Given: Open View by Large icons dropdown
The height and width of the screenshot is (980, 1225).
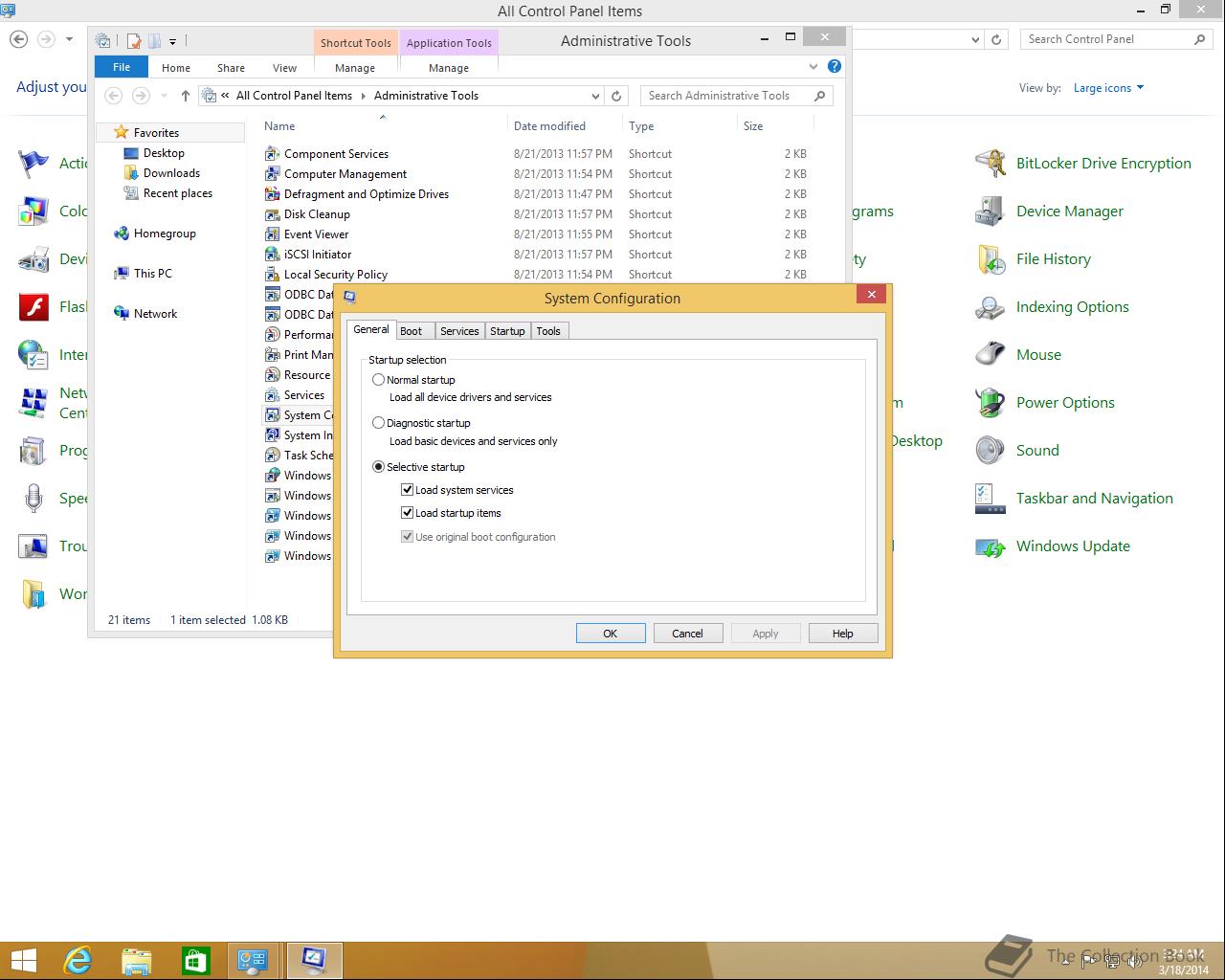Looking at the screenshot, I should [x=1108, y=88].
